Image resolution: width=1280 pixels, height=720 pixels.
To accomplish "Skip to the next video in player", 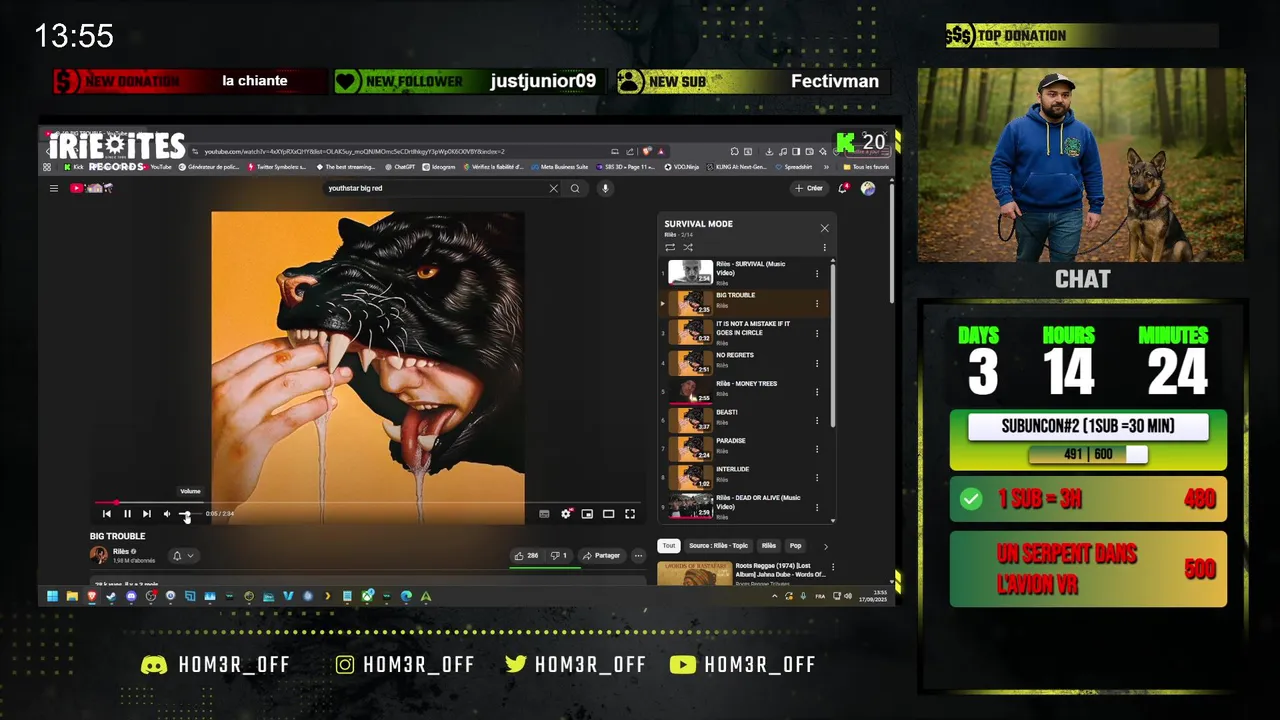I will pos(147,514).
